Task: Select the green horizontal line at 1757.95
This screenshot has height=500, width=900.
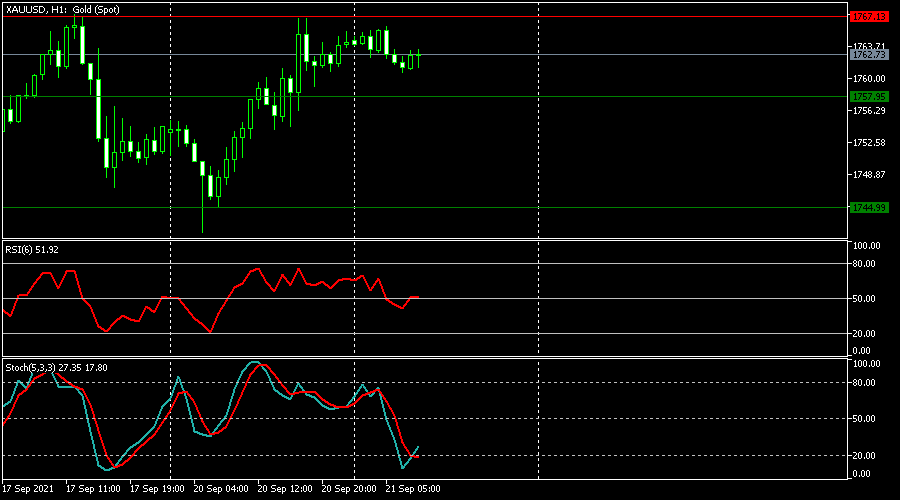Action: [x=425, y=96]
